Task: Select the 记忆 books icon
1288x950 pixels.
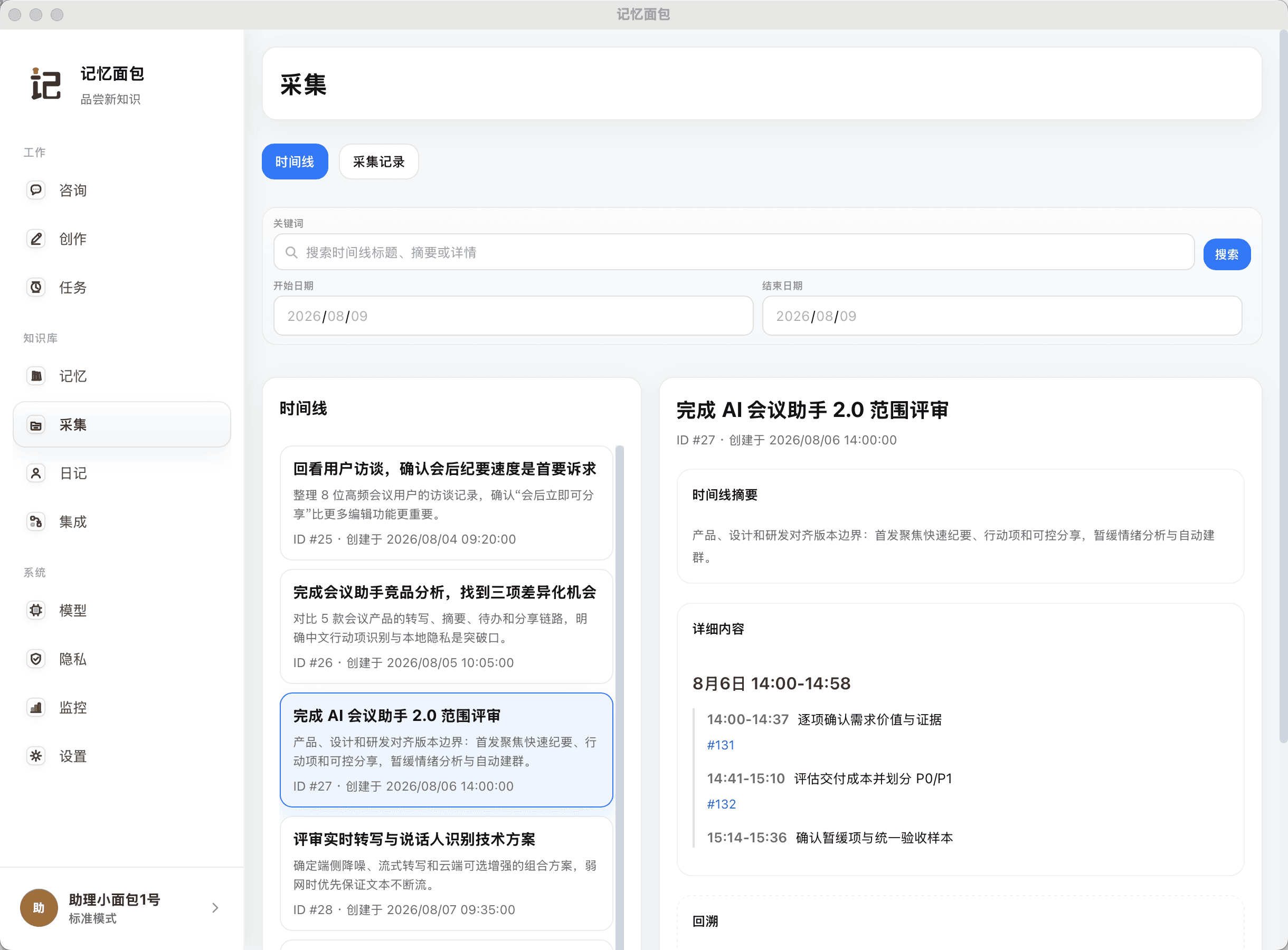Action: click(x=36, y=376)
